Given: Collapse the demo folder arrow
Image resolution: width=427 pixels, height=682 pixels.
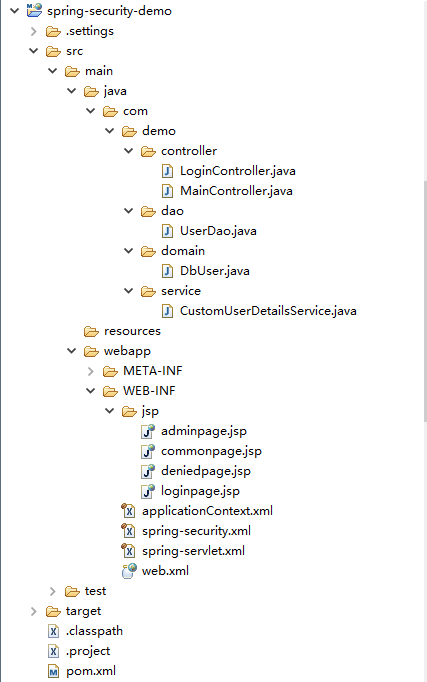Looking at the screenshot, I should [110, 131].
